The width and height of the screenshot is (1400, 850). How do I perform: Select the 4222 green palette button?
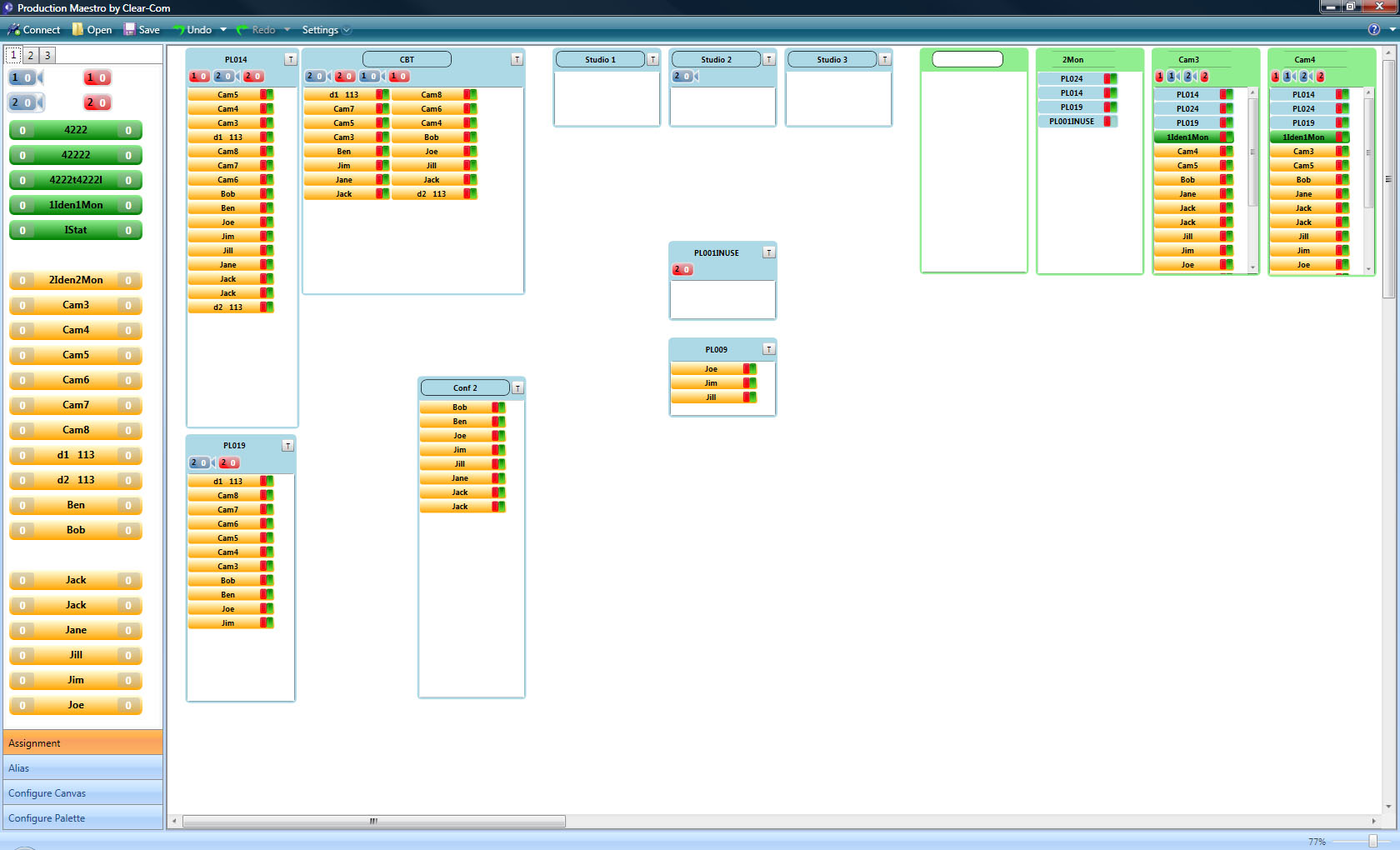click(x=76, y=130)
